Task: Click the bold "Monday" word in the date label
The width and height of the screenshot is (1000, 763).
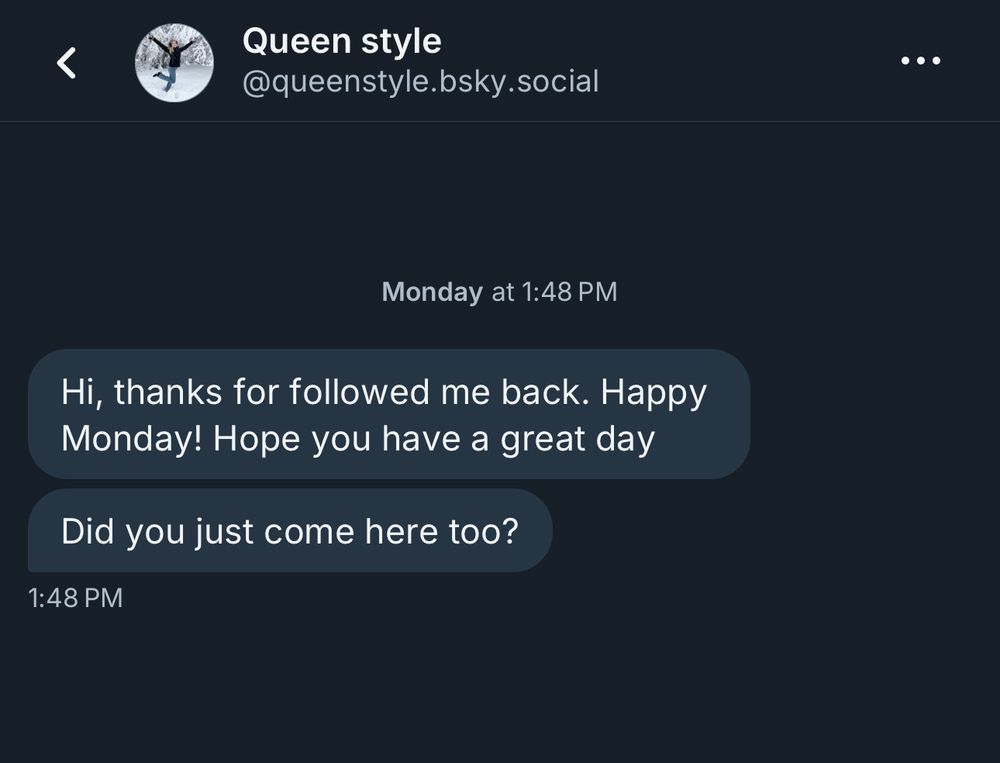Action: pyautogui.click(x=432, y=292)
